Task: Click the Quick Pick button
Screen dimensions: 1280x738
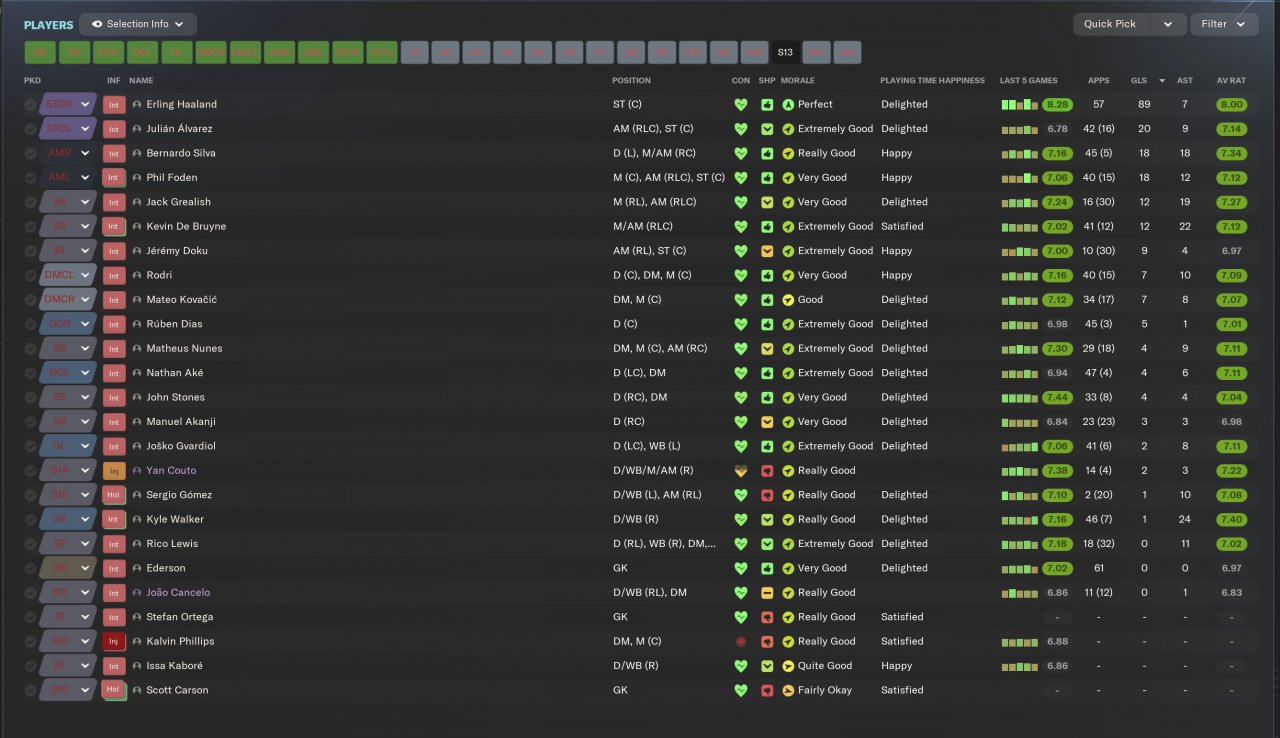Action: click(x=1111, y=24)
